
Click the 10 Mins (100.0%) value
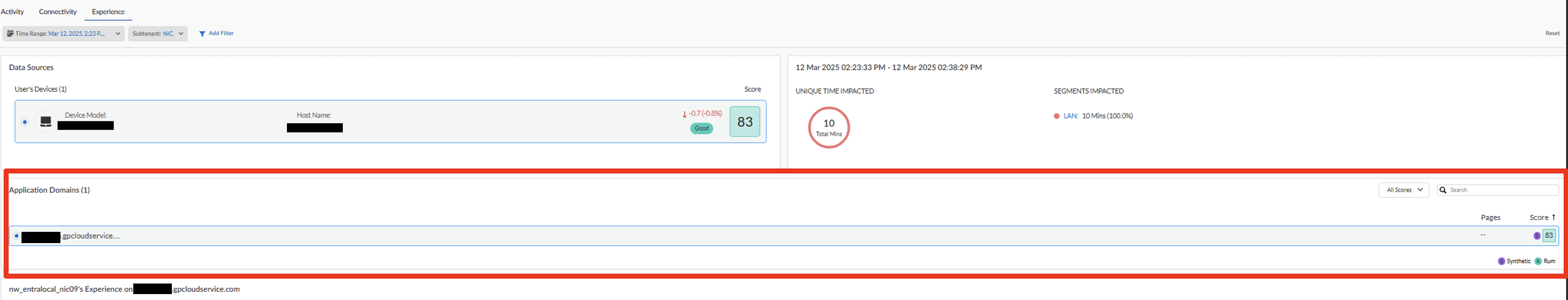pyautogui.click(x=1107, y=116)
